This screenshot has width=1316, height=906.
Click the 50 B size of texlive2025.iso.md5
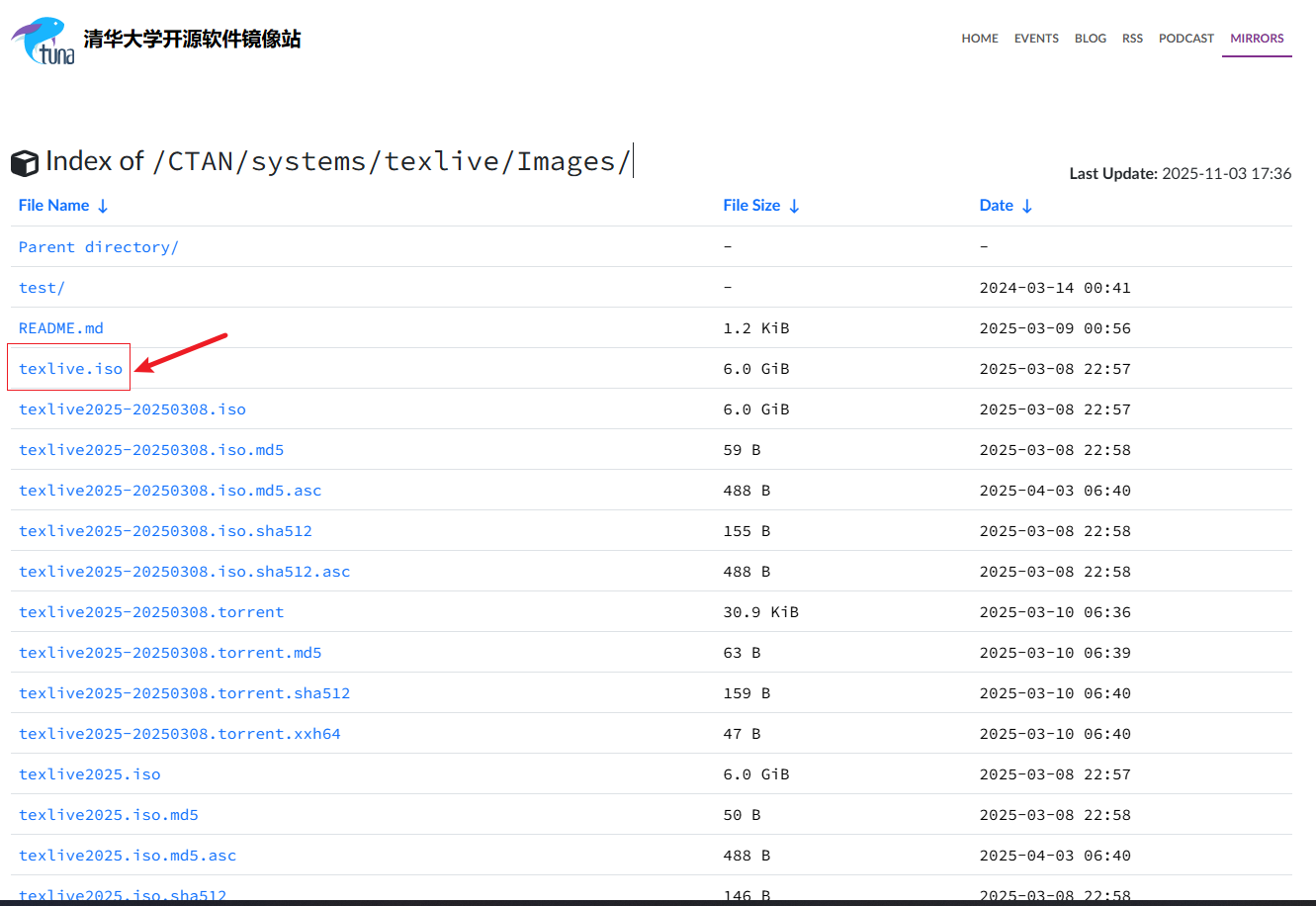pos(743,815)
